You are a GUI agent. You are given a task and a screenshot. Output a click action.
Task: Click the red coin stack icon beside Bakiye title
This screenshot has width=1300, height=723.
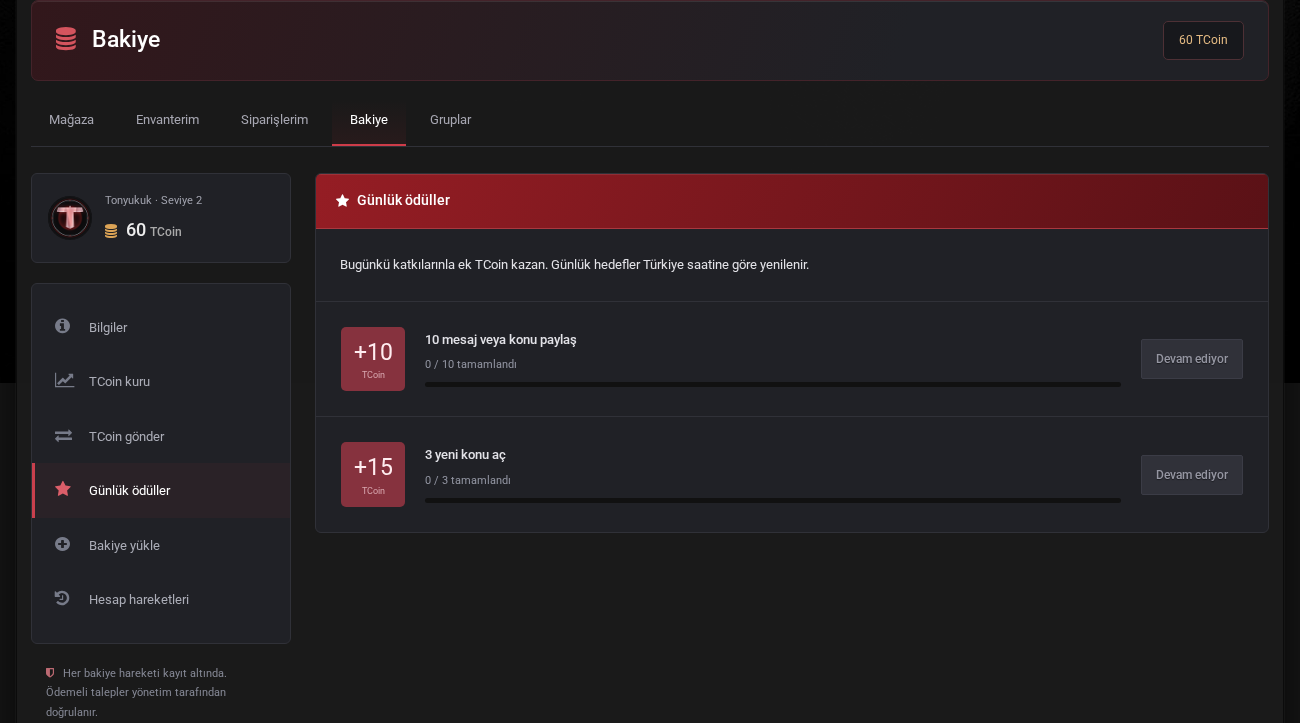point(66,39)
